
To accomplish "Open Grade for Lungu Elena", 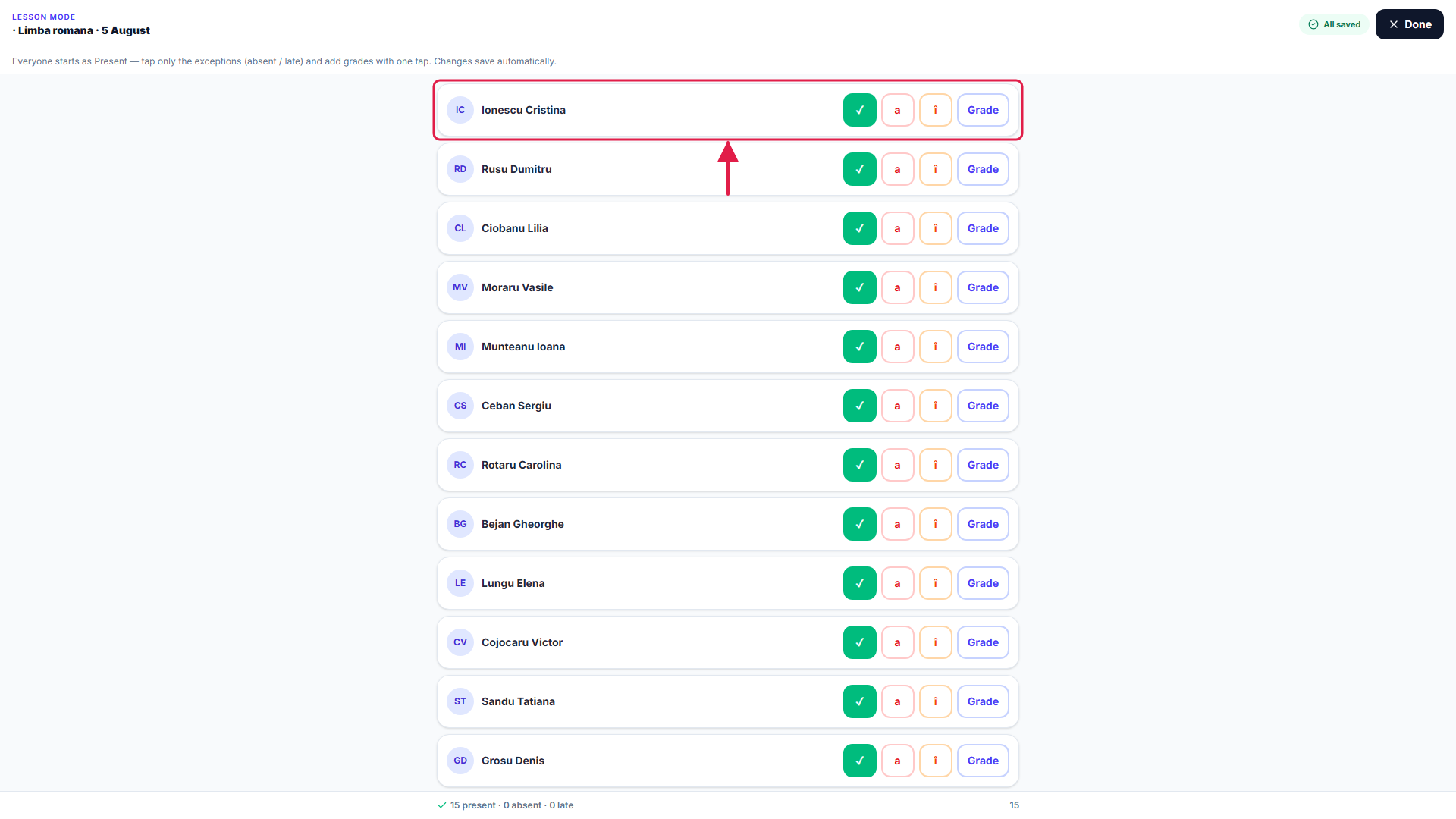I will tap(983, 583).
